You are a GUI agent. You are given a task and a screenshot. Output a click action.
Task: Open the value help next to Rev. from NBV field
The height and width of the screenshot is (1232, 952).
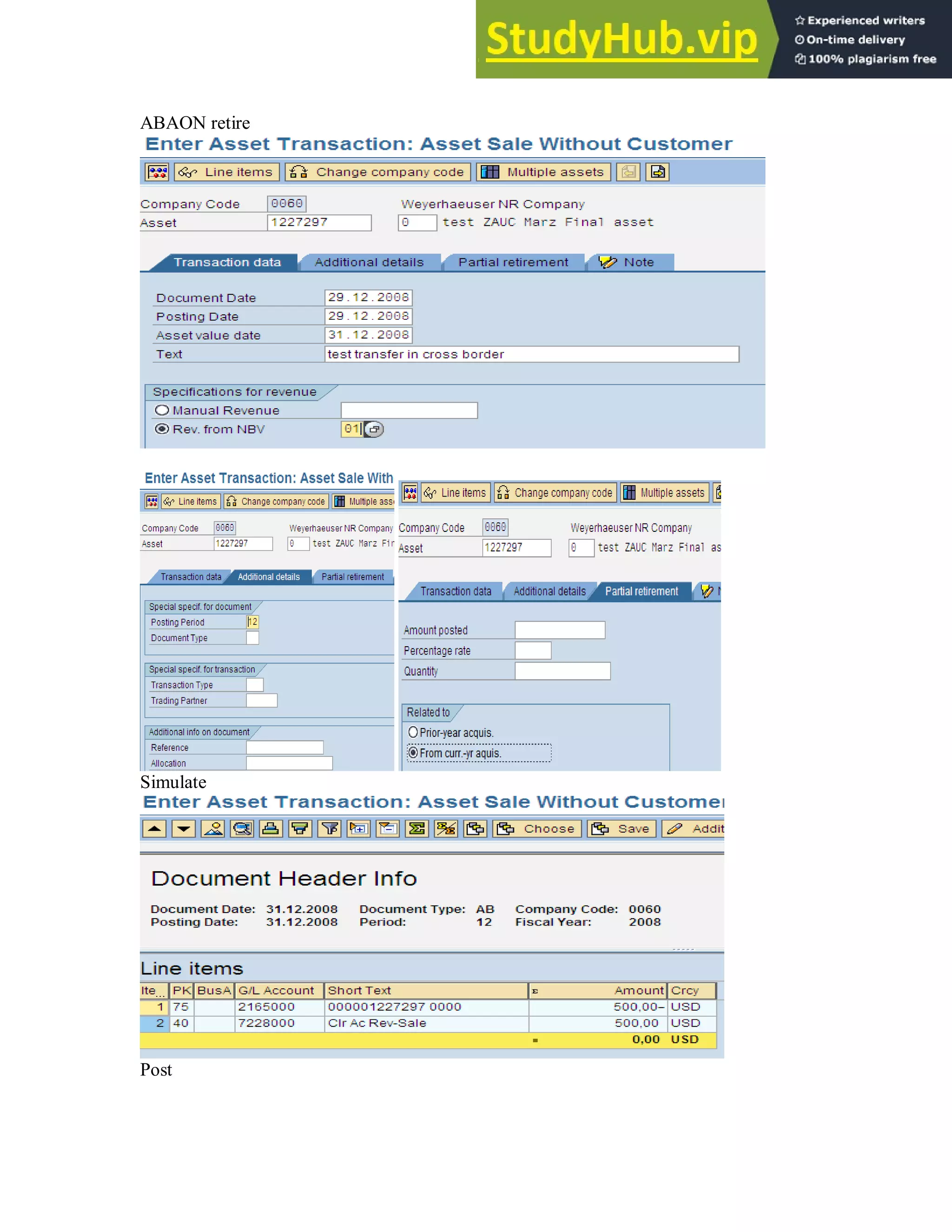[374, 429]
